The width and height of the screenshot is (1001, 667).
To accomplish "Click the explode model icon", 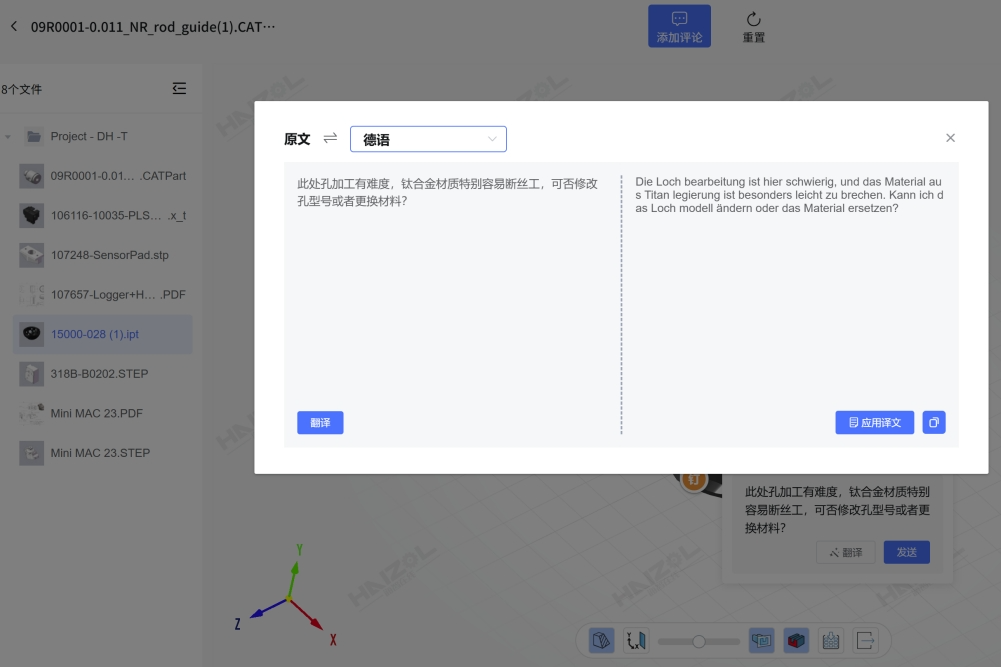I will [761, 640].
